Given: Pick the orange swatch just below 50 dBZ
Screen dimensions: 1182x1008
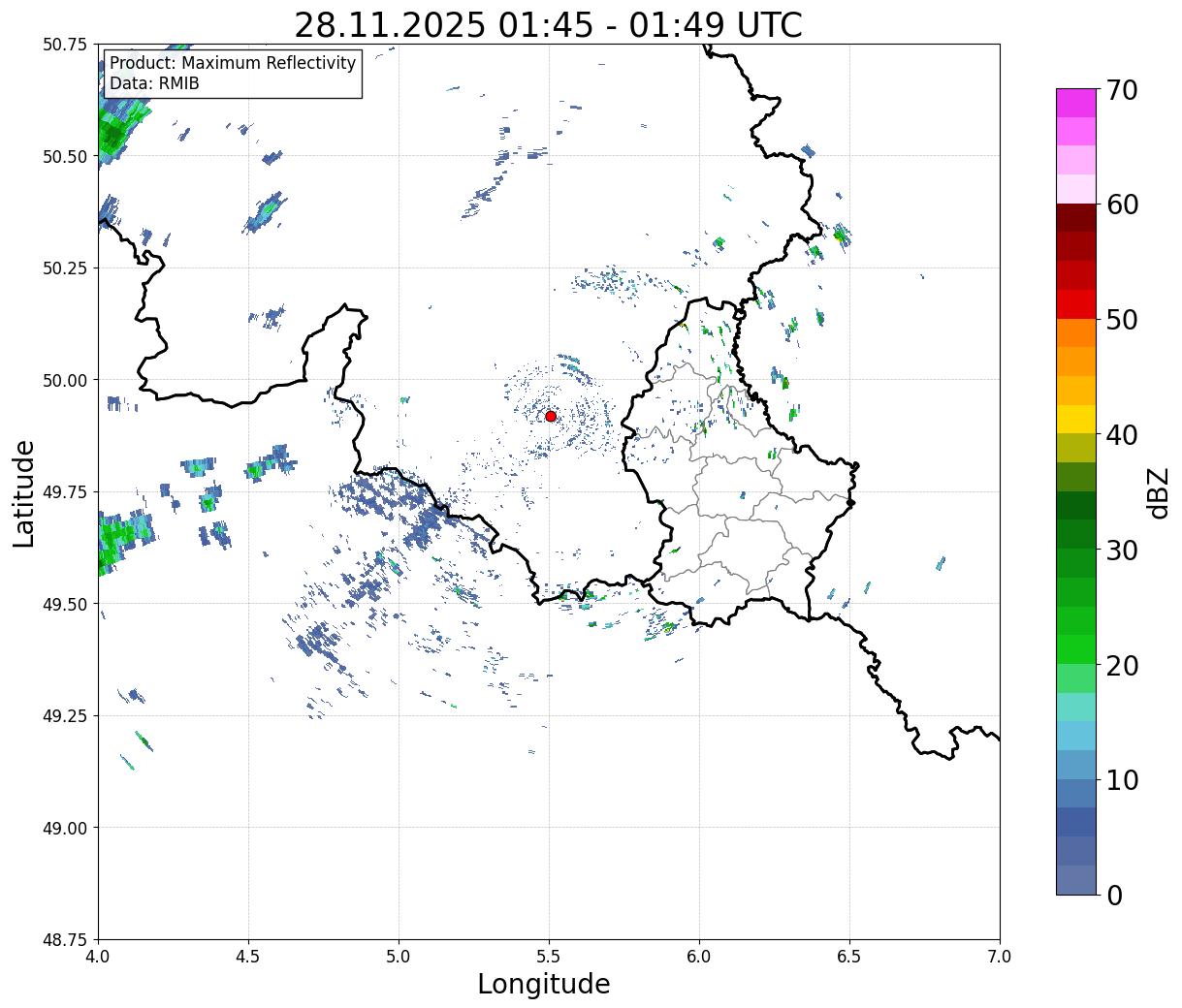Looking at the screenshot, I should (1076, 333).
